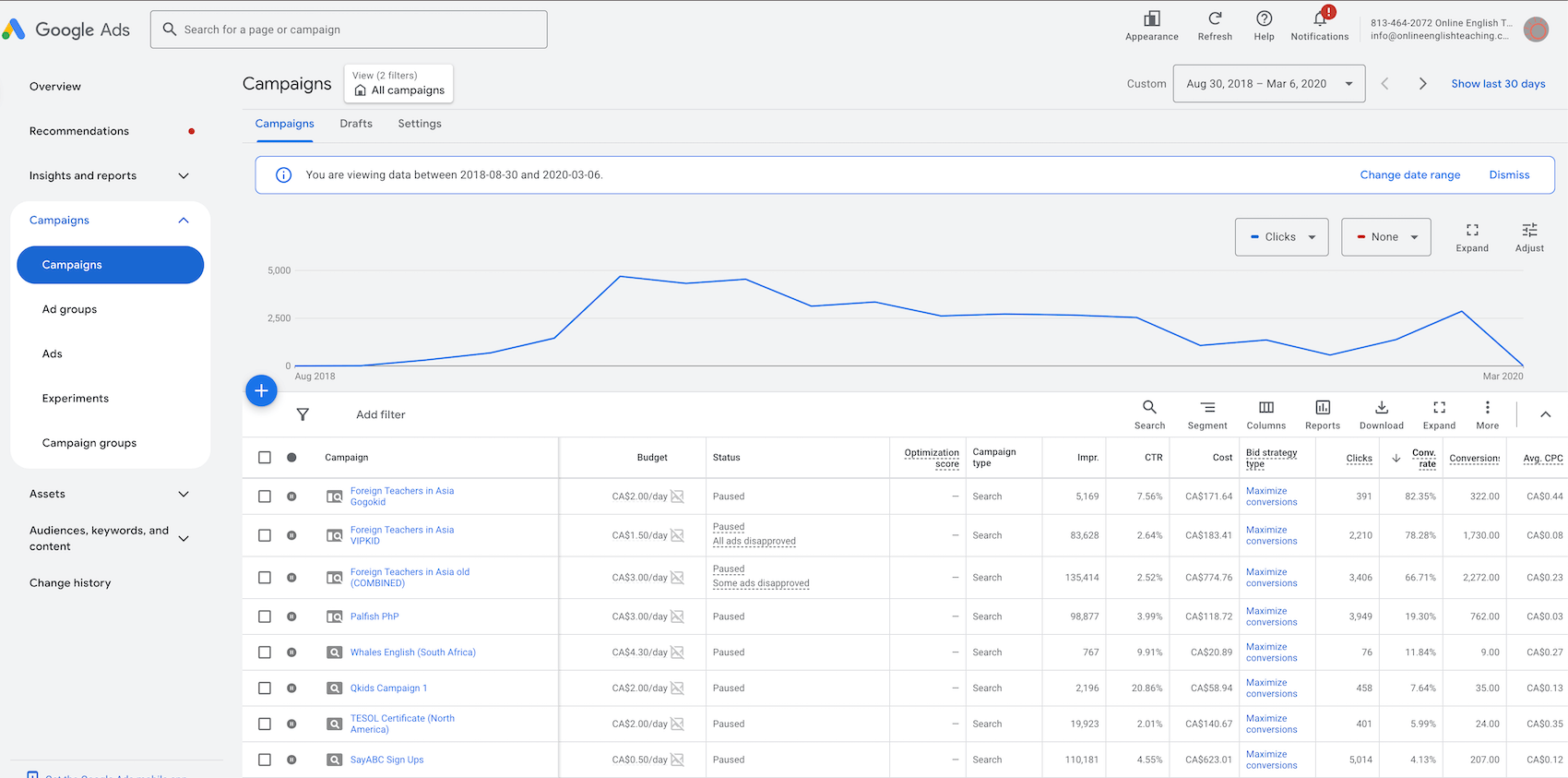Viewport: 1568px width, 778px height.
Task: Expand Insights and reports section
Action: point(184,176)
